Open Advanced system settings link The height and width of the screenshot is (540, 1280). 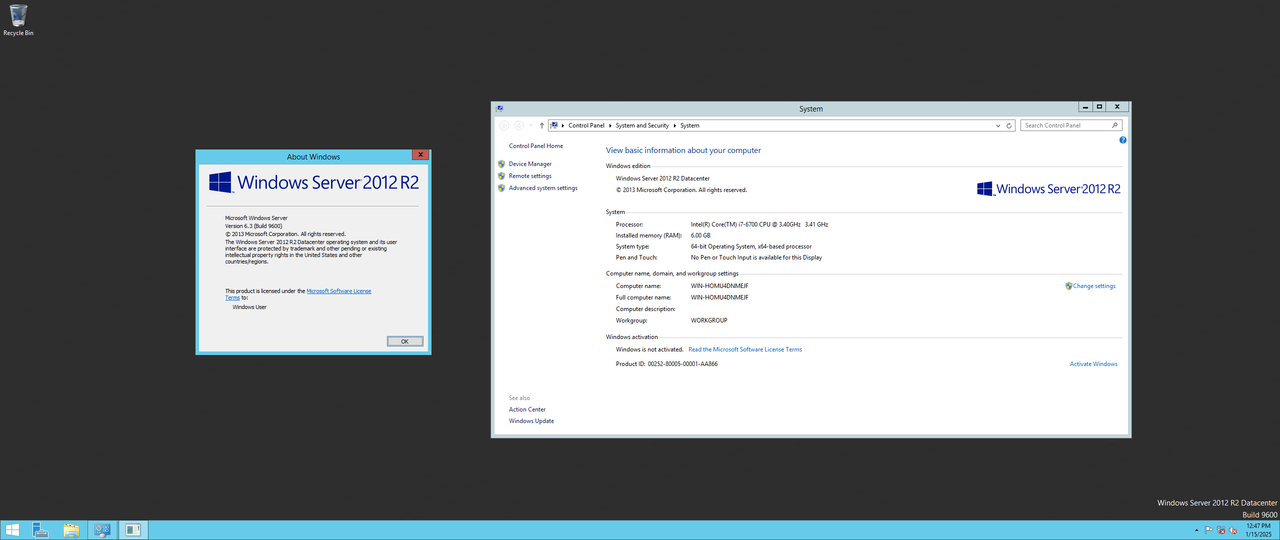[543, 188]
